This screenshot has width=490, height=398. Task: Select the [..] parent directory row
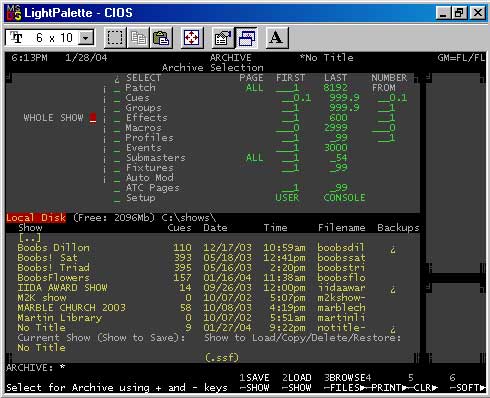tap(213, 238)
